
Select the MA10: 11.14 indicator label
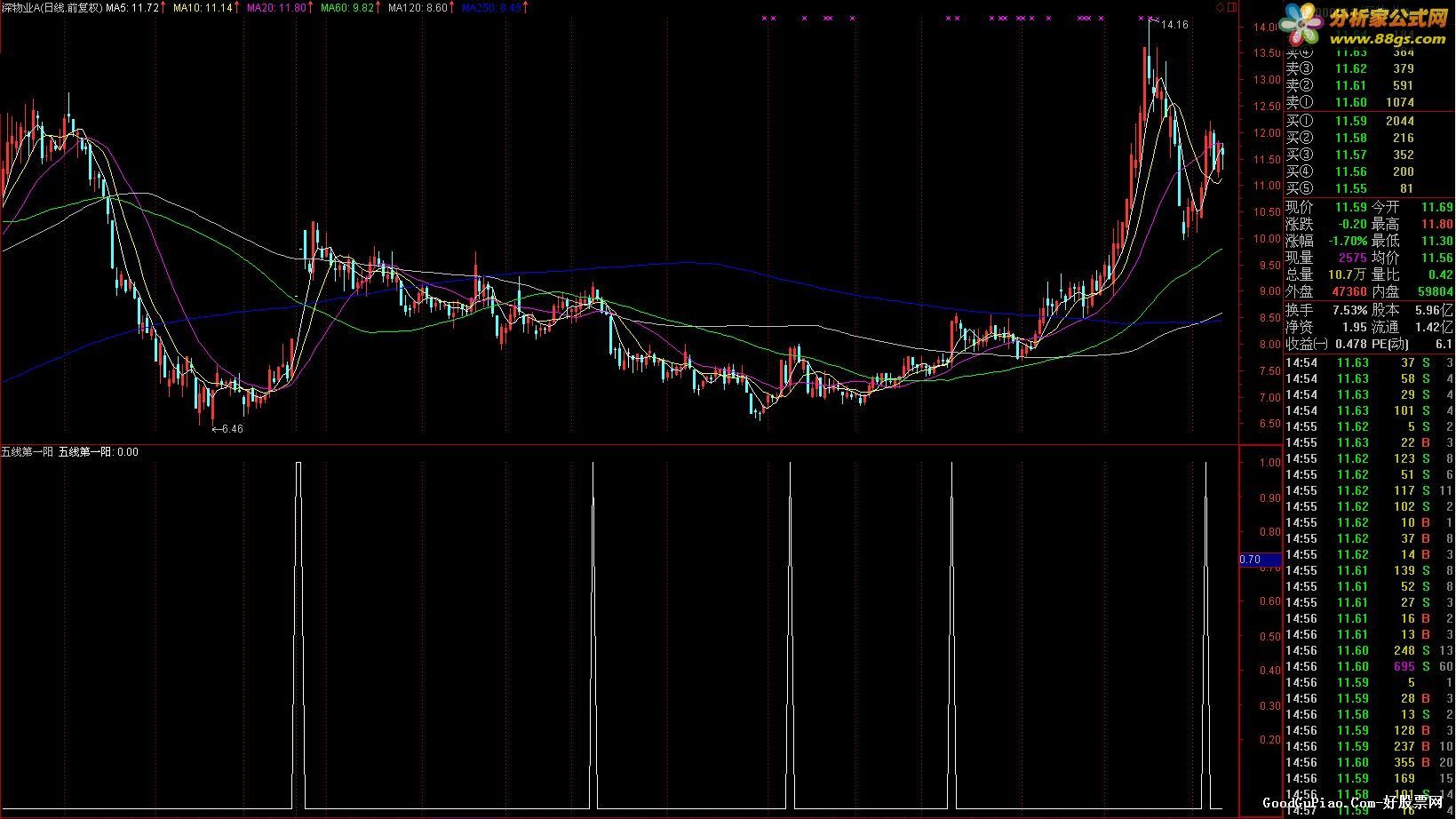pos(203,7)
